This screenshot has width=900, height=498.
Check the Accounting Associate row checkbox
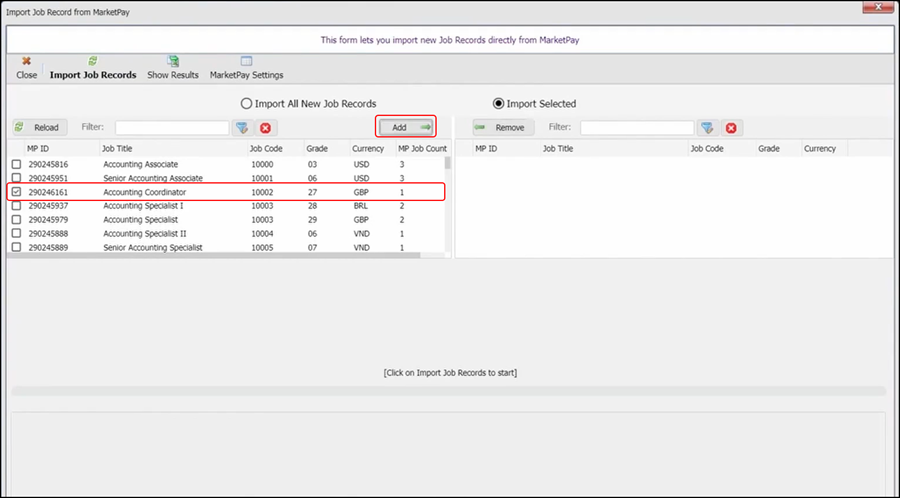16,164
